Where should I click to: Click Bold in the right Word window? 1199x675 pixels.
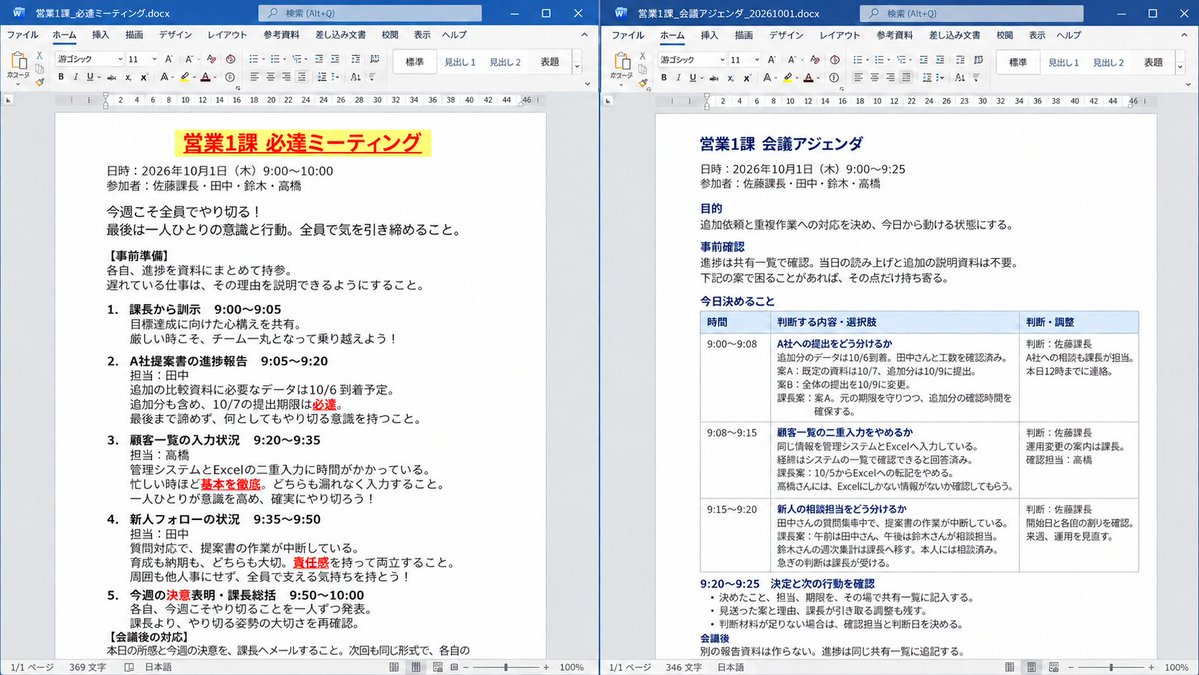tap(664, 77)
